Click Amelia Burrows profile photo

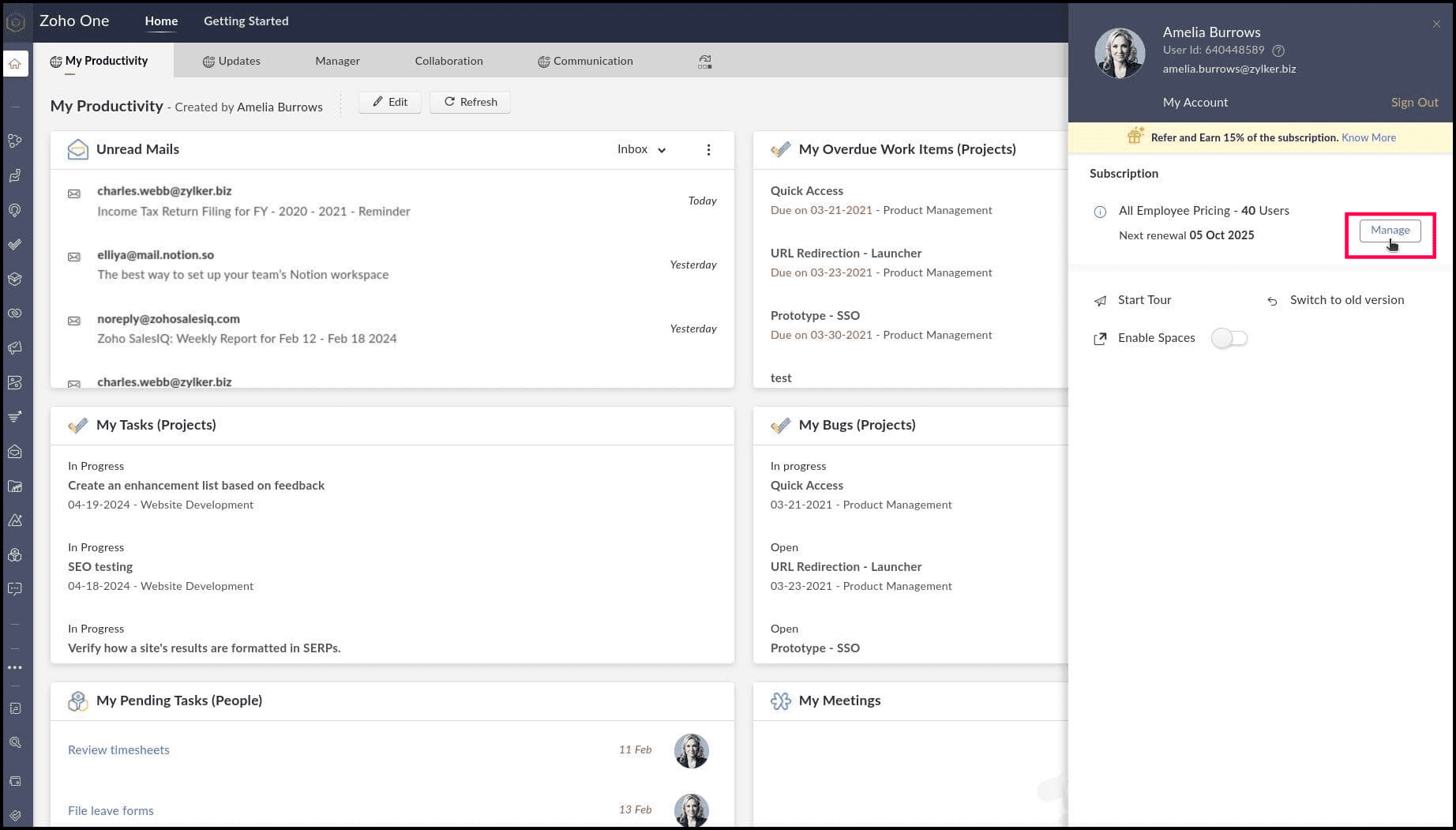pyautogui.click(x=1120, y=53)
